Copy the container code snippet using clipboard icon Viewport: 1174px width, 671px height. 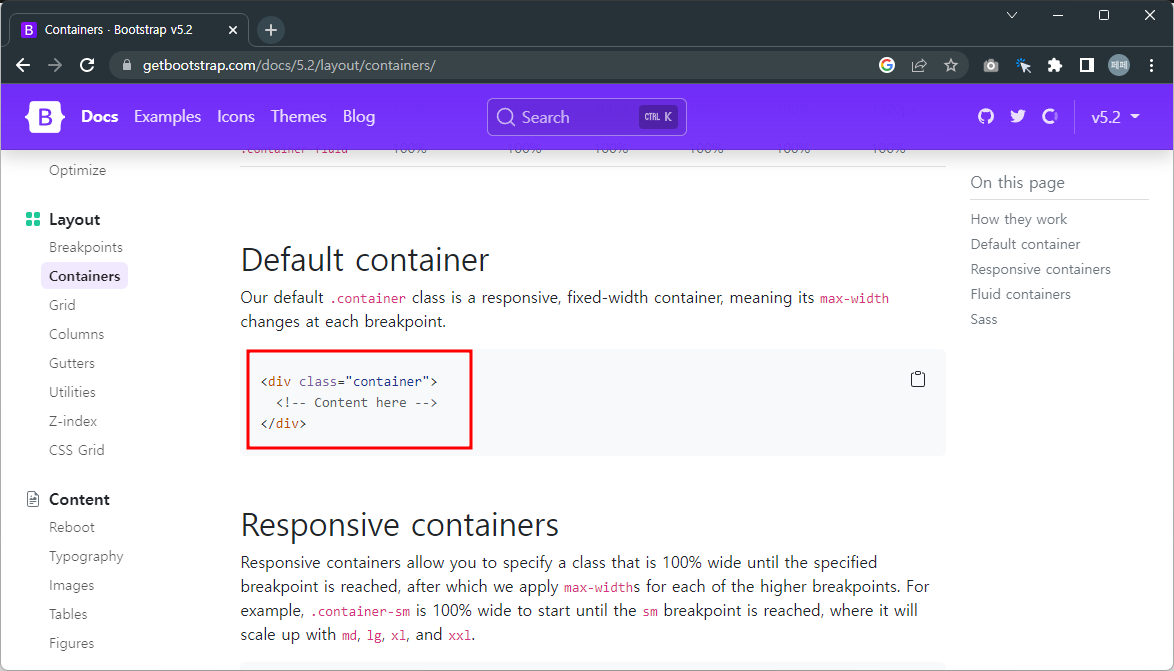pyautogui.click(x=918, y=378)
